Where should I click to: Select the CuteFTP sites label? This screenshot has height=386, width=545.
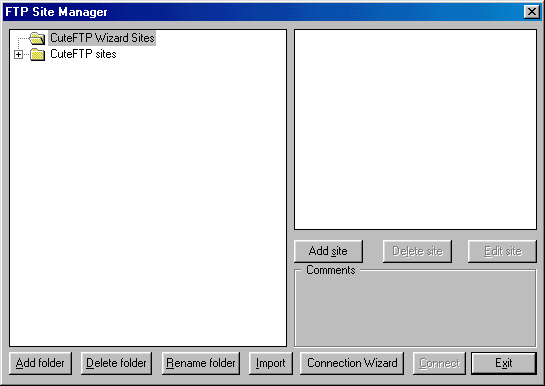[83, 54]
